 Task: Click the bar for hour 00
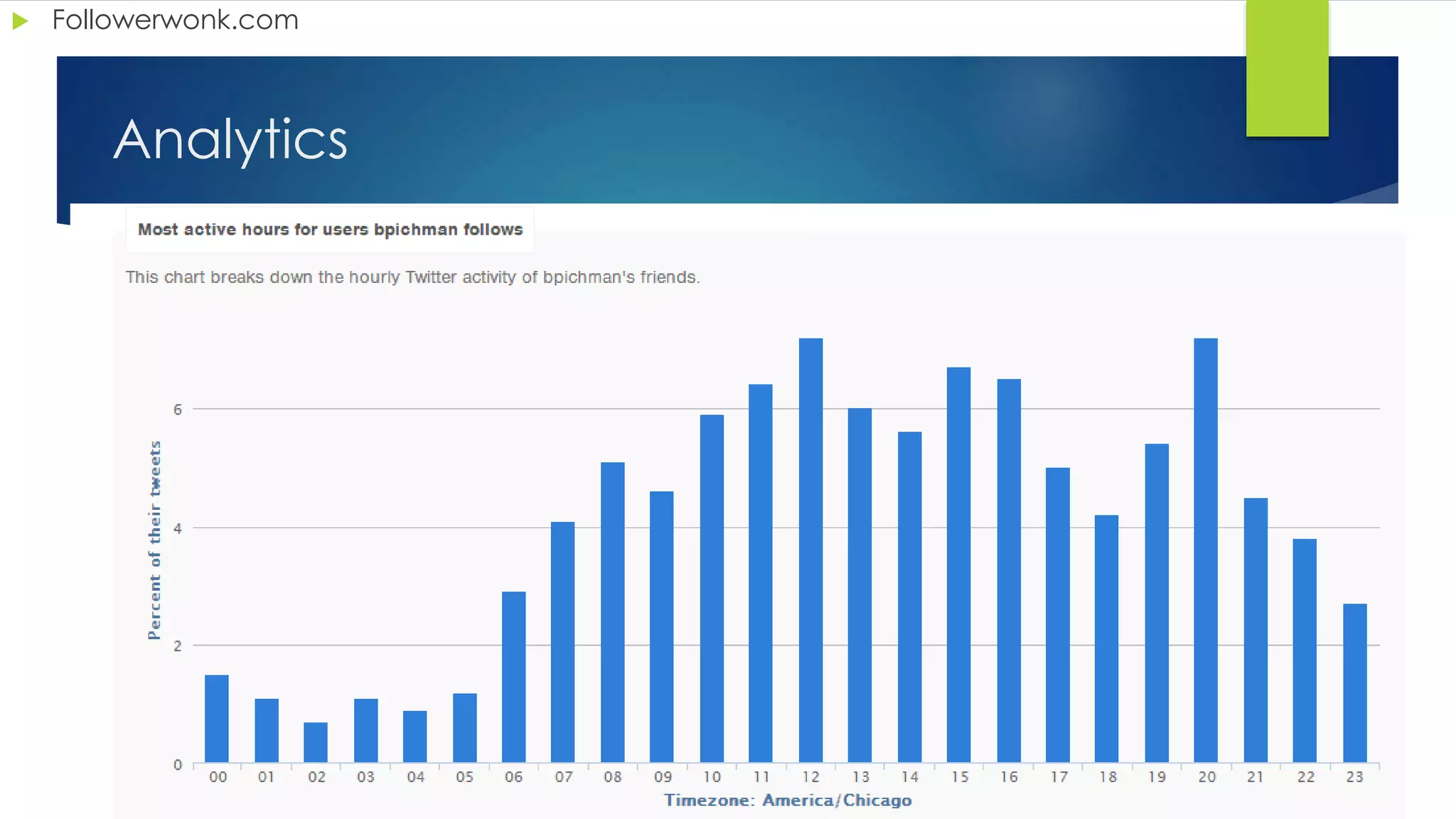pos(217,718)
